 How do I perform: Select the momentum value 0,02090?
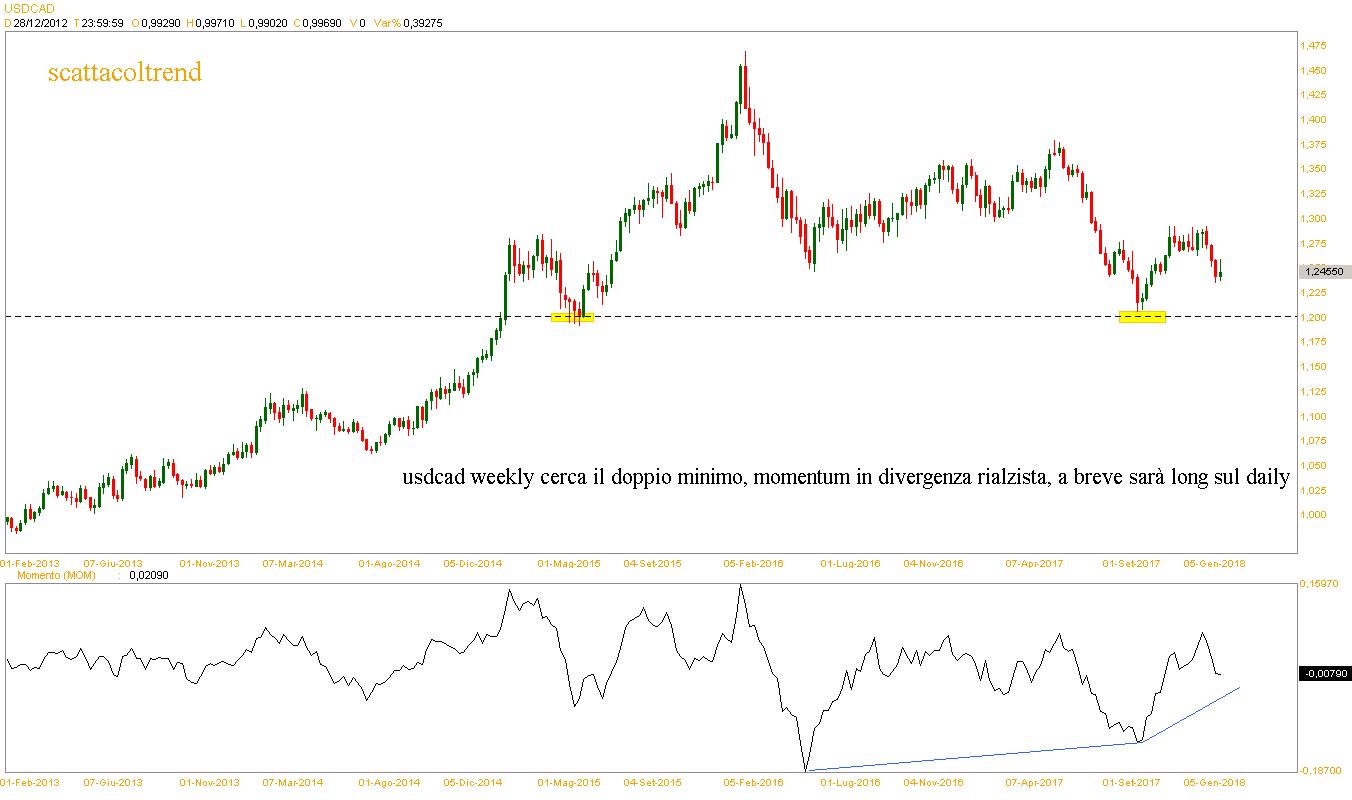[149, 575]
